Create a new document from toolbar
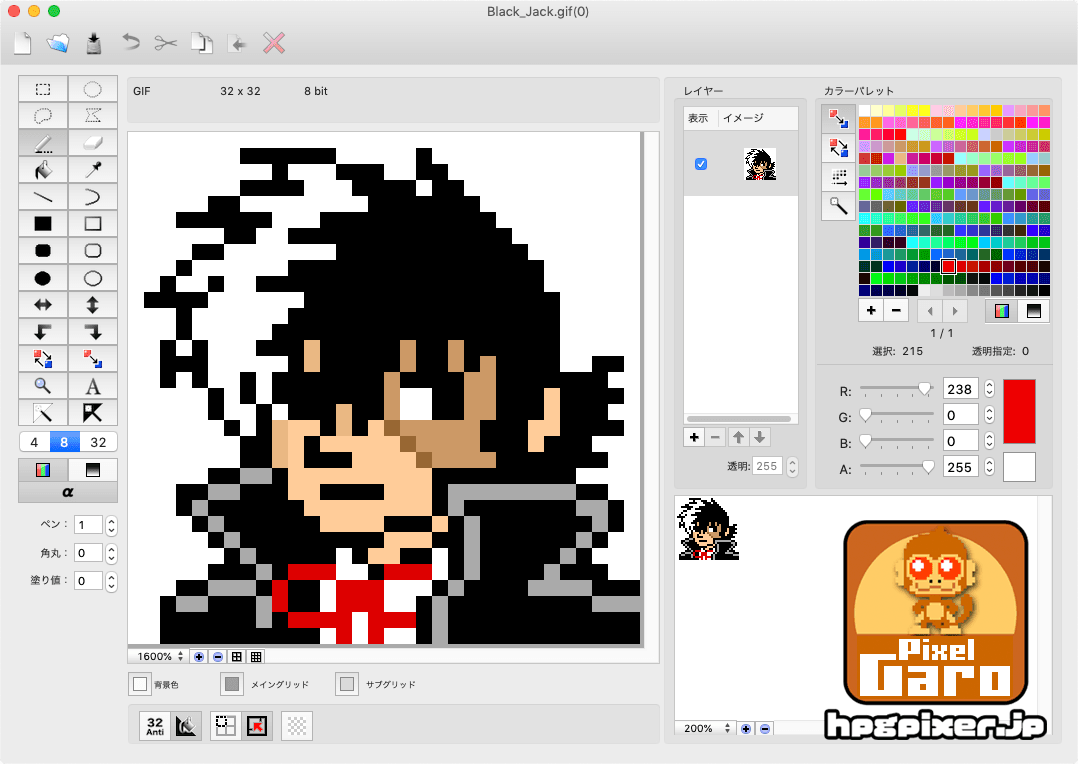The image size is (1078, 764). pyautogui.click(x=23, y=43)
